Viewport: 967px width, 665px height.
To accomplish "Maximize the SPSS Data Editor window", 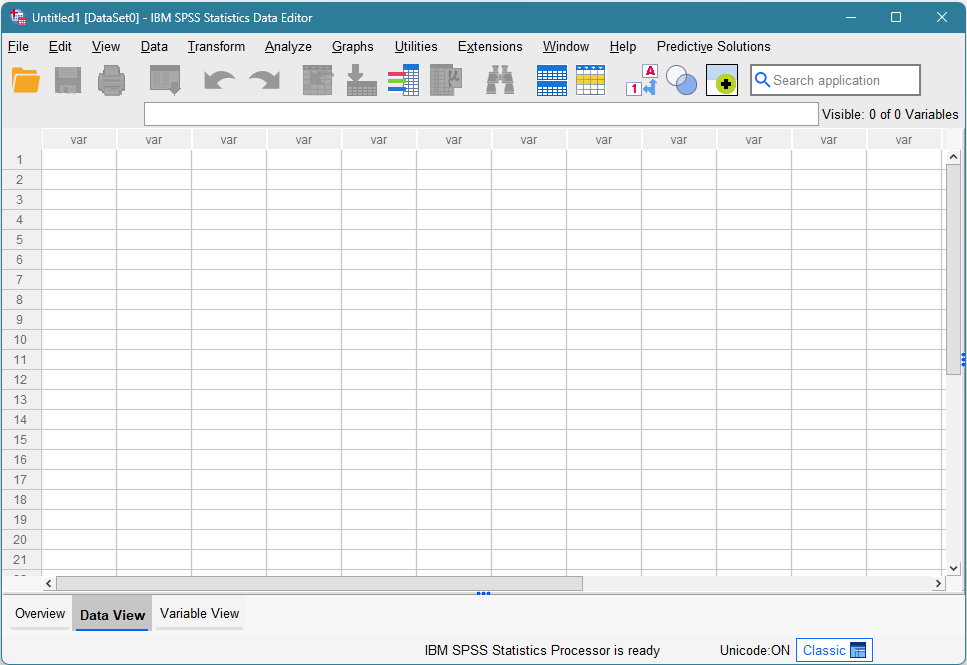I will point(896,17).
